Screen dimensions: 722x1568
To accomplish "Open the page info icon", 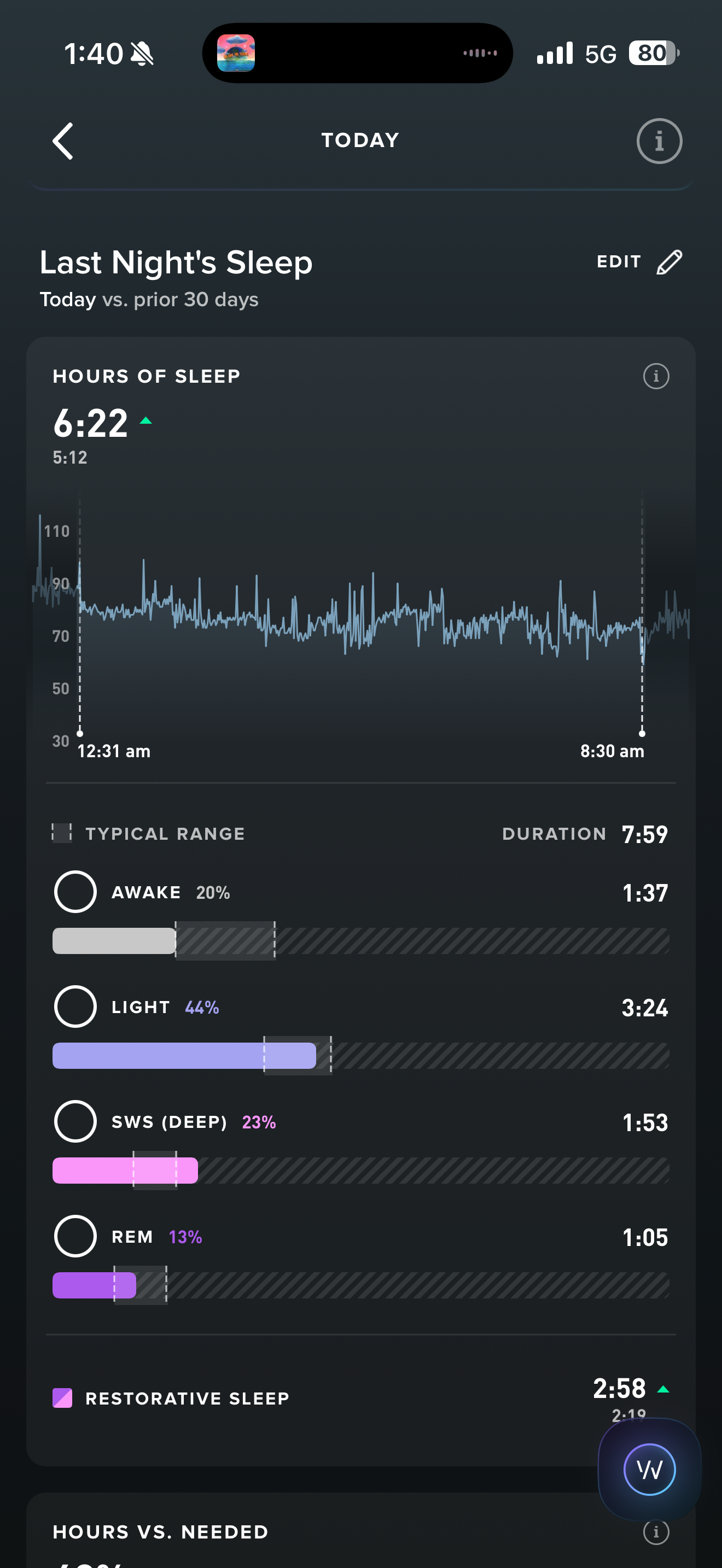I will (x=659, y=141).
